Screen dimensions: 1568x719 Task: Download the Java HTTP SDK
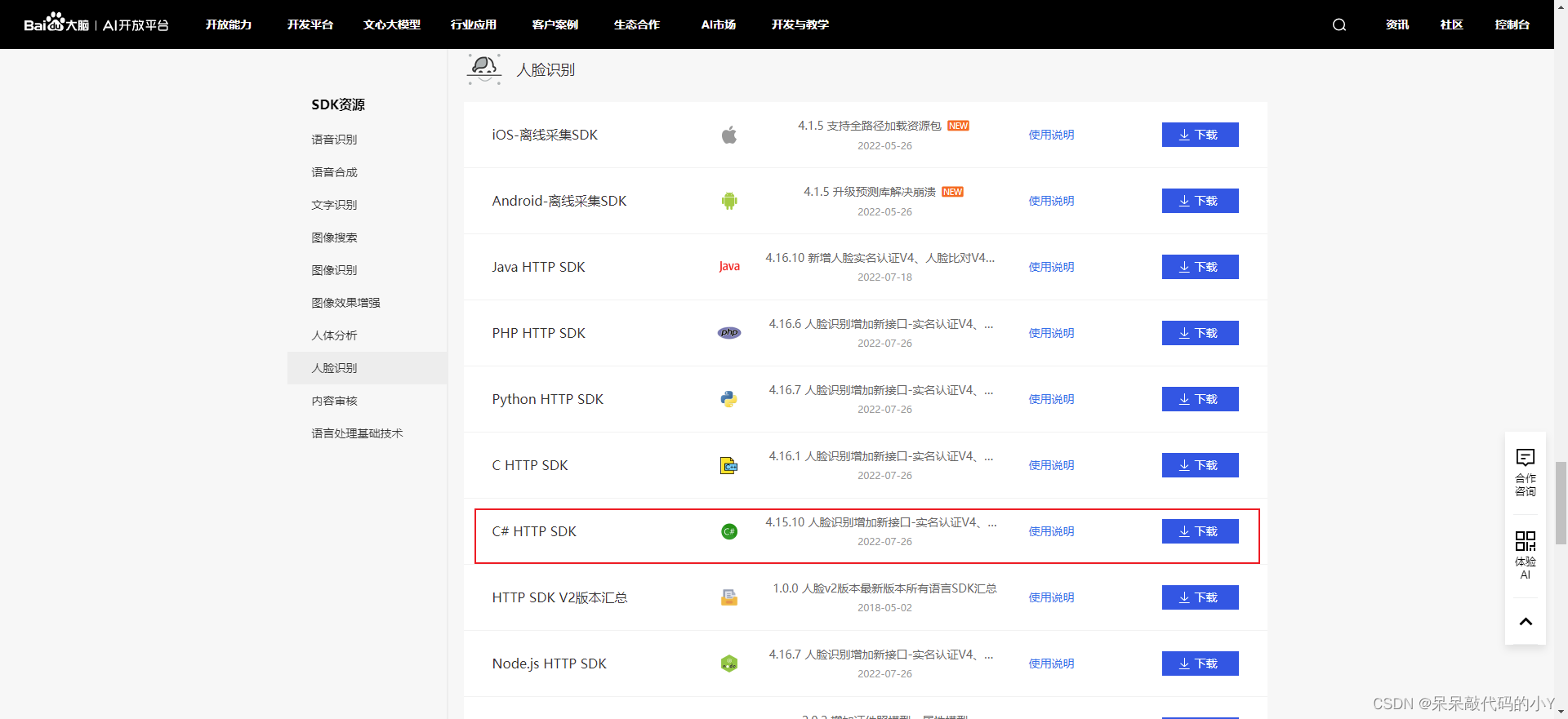tap(1200, 267)
